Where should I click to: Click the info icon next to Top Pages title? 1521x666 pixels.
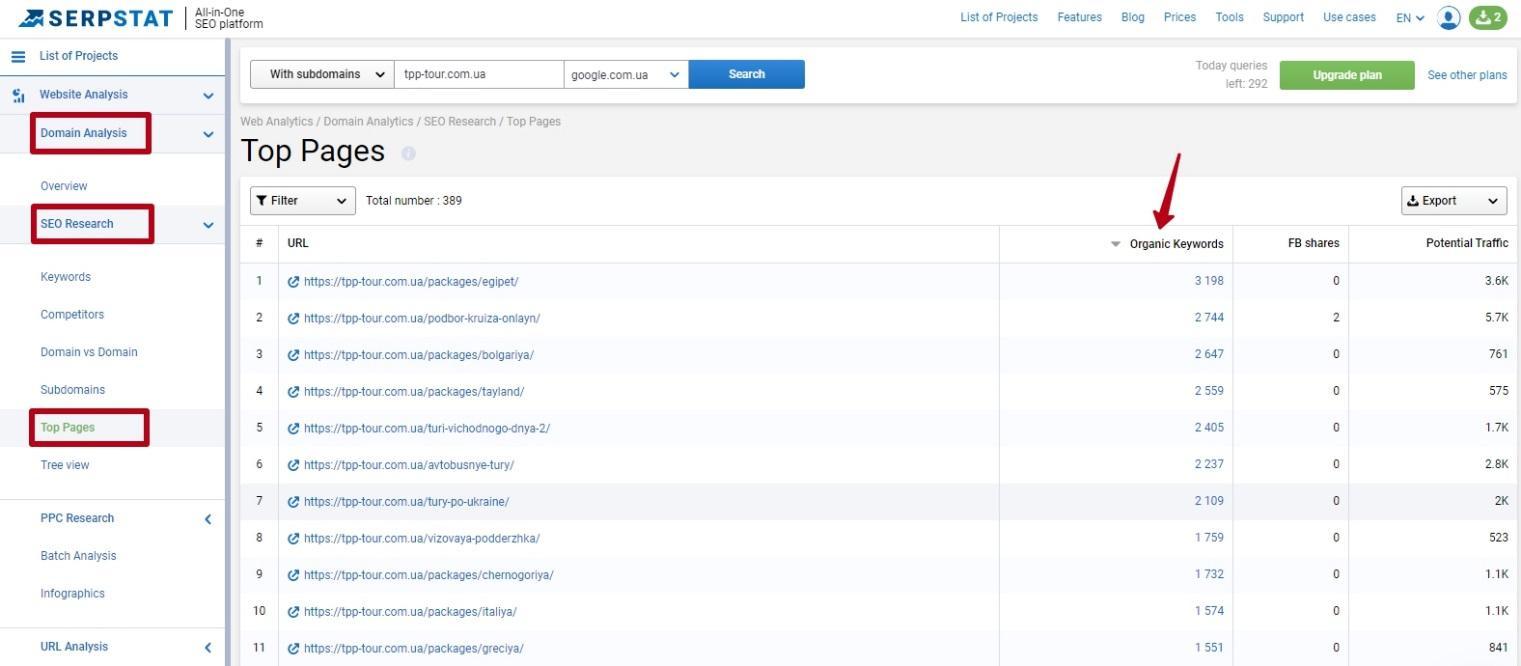coord(408,154)
